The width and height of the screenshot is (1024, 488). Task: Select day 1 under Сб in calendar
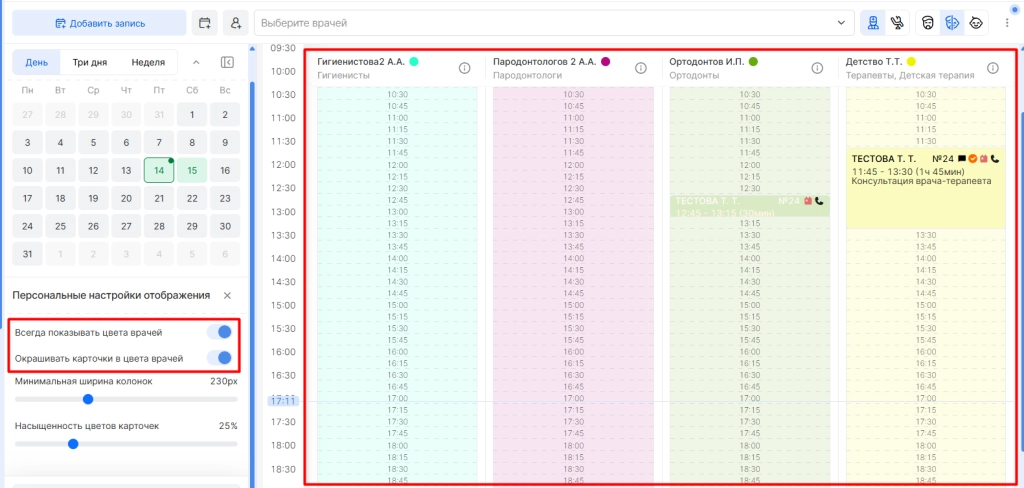(x=192, y=114)
